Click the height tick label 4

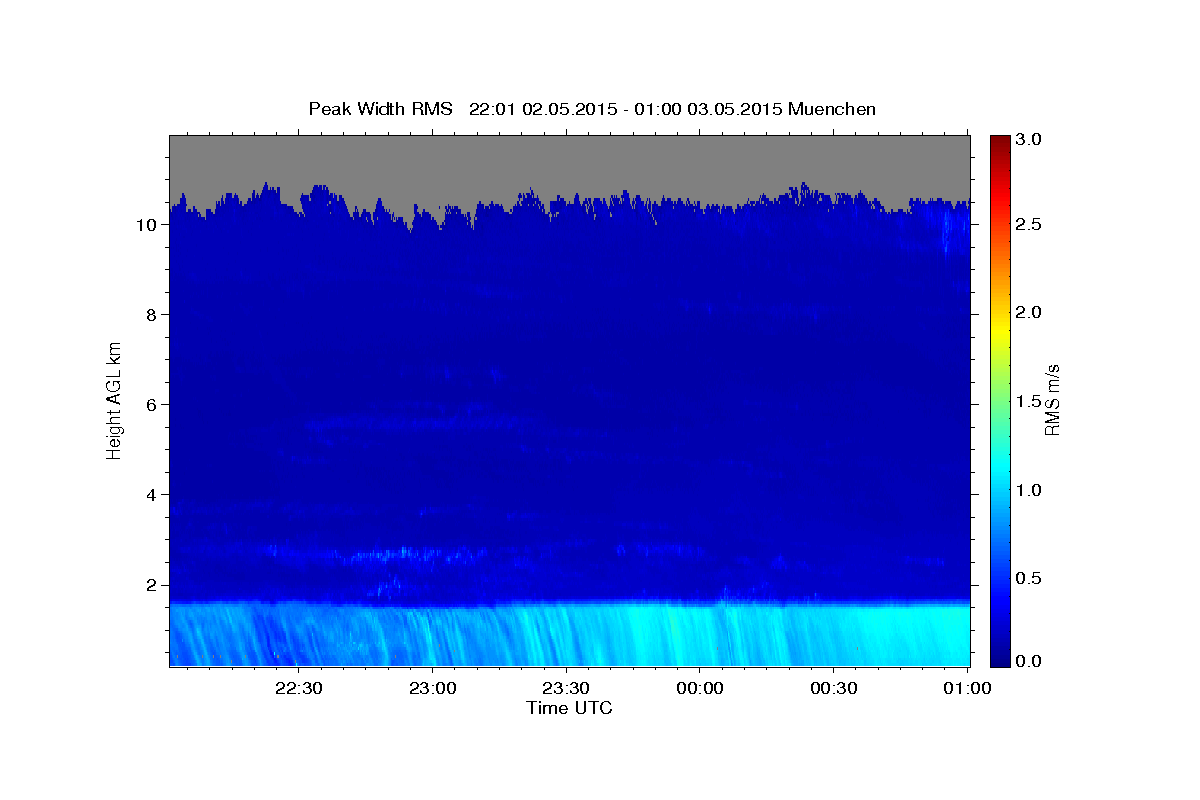click(x=152, y=495)
